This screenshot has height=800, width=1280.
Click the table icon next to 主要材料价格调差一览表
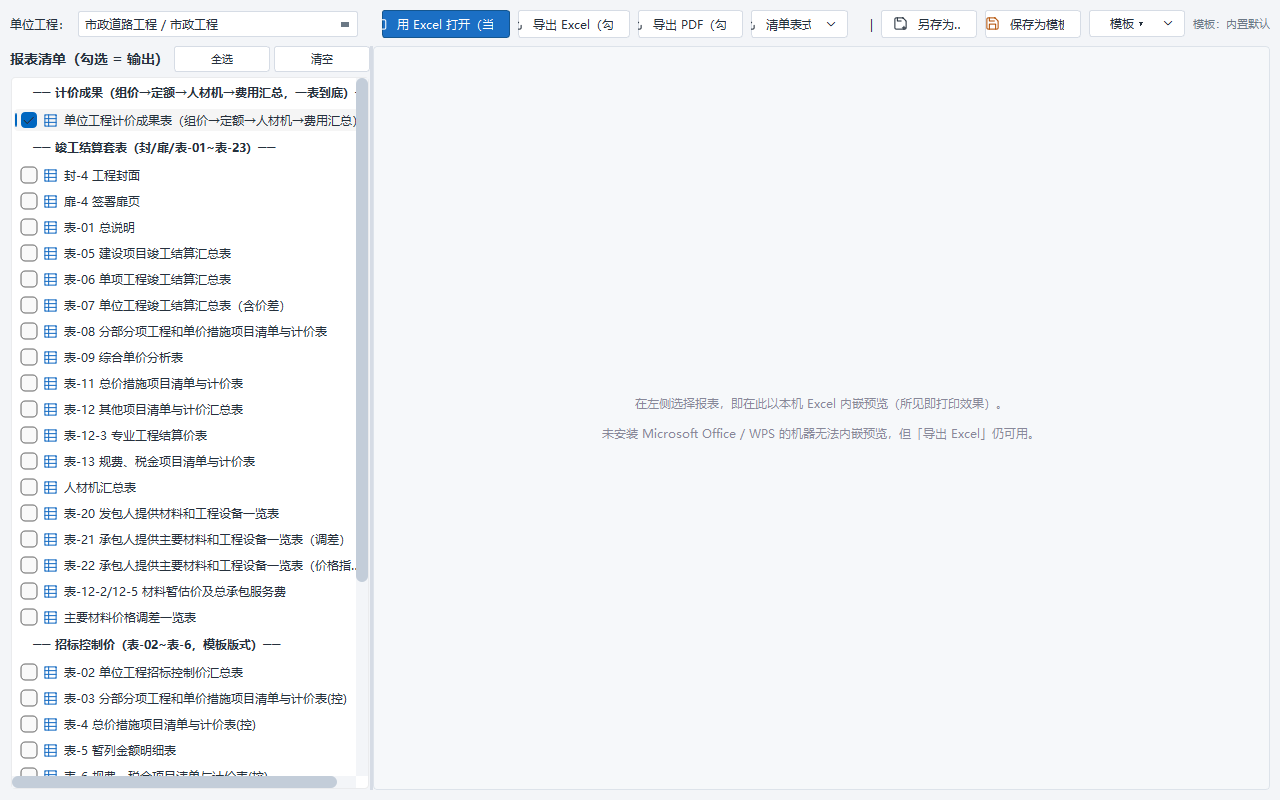pyautogui.click(x=51, y=617)
